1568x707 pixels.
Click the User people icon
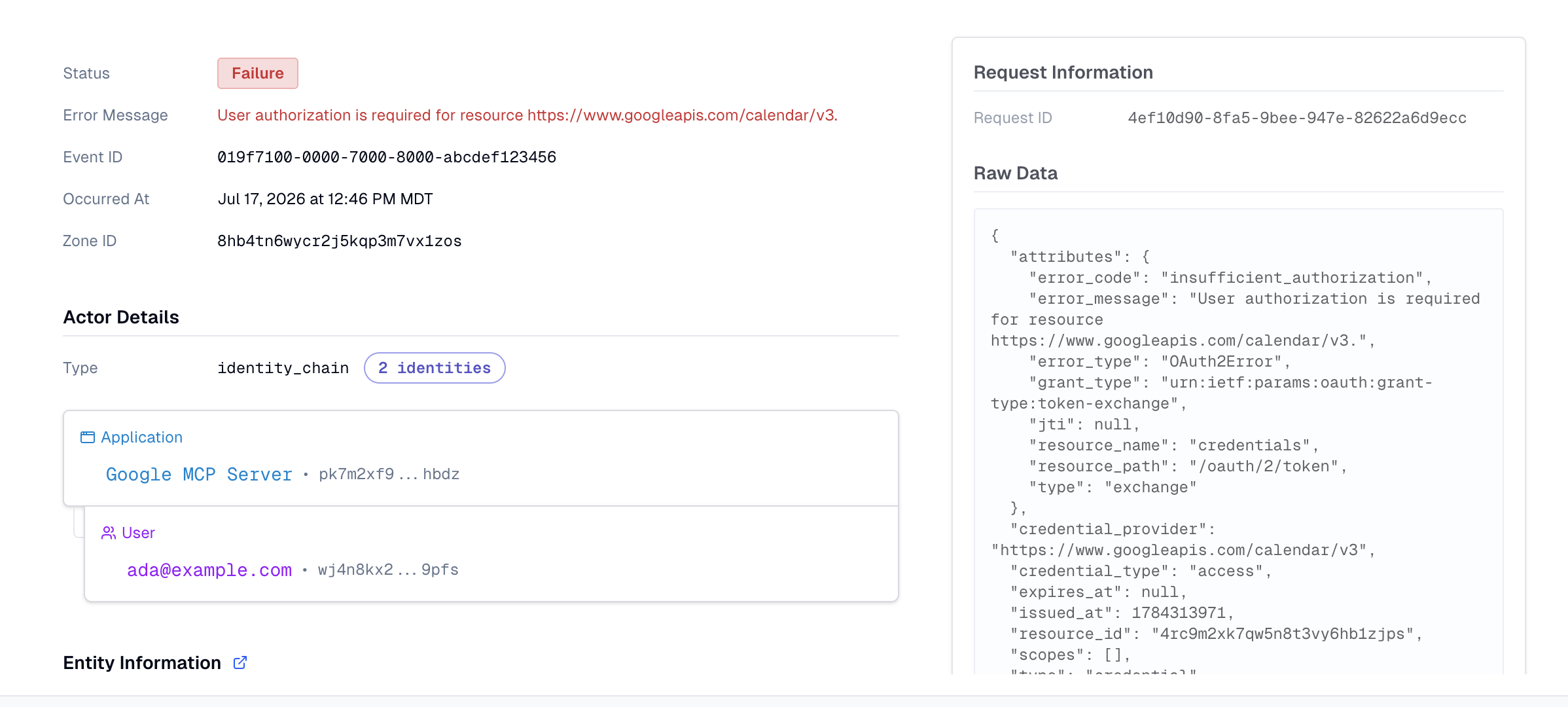(109, 533)
